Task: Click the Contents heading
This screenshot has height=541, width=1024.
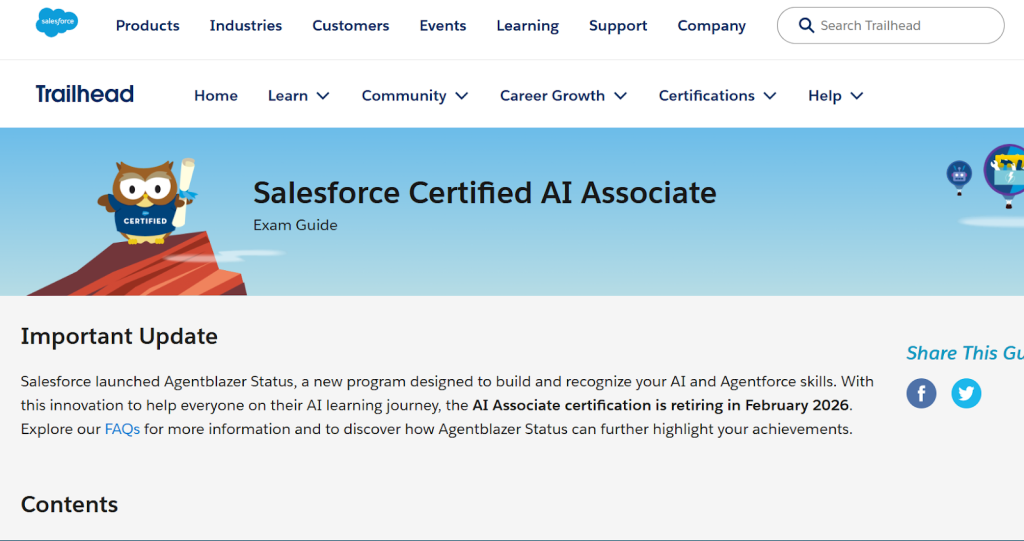Action: coord(69,504)
